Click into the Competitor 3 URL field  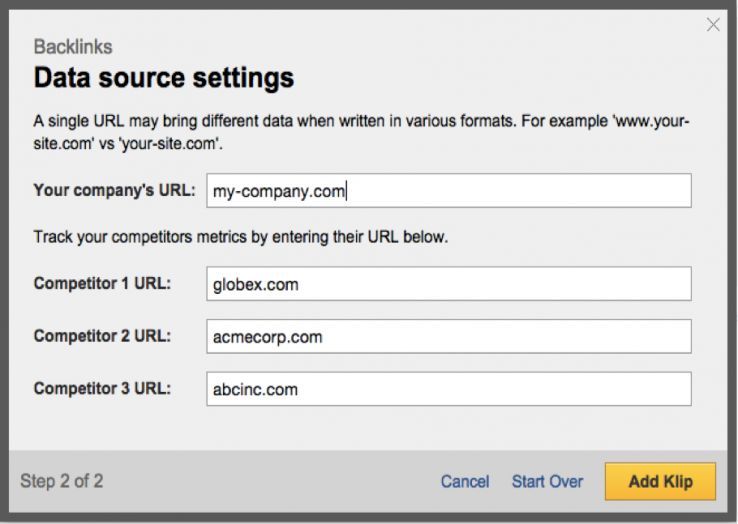tap(448, 389)
